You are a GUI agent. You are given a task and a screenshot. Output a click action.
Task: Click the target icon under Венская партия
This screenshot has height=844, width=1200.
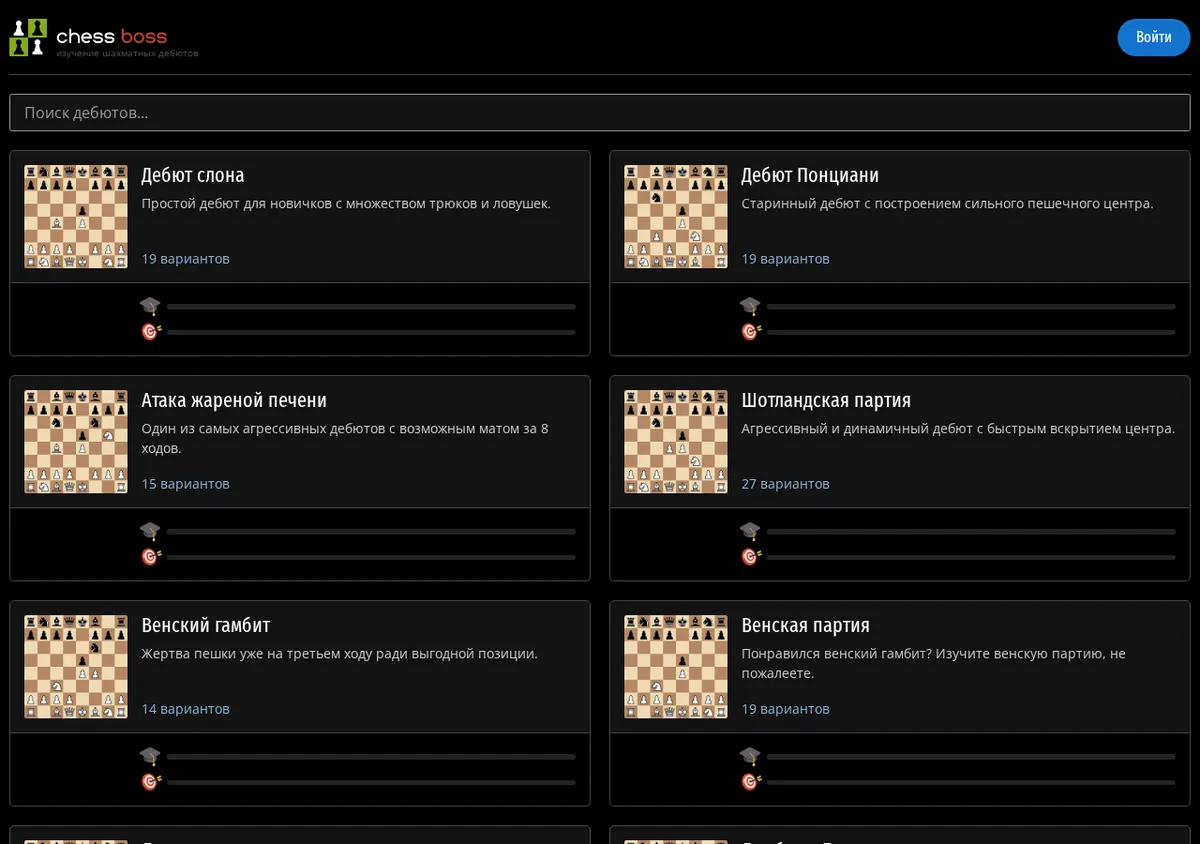point(751,782)
